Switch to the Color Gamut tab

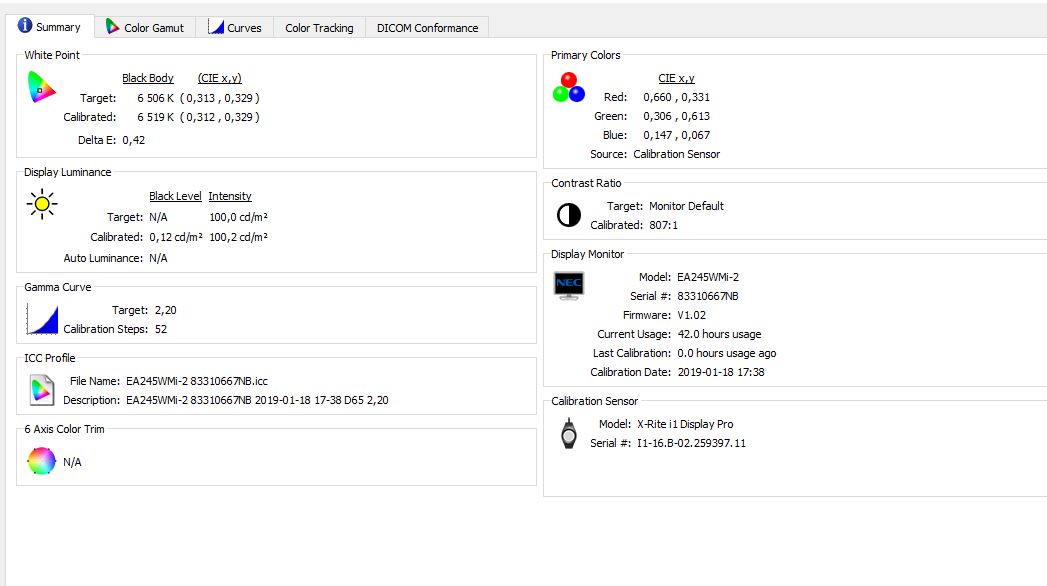[145, 28]
